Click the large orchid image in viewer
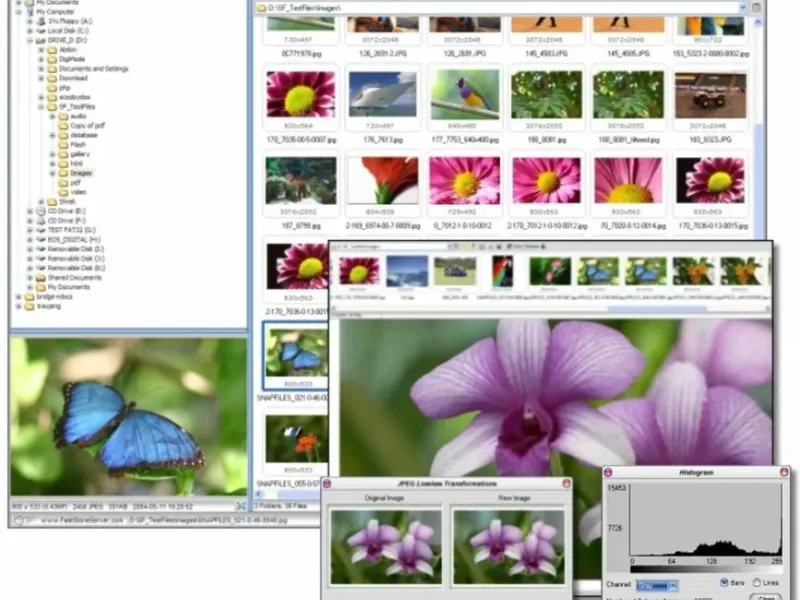Viewport: 800px width, 600px height. point(556,398)
